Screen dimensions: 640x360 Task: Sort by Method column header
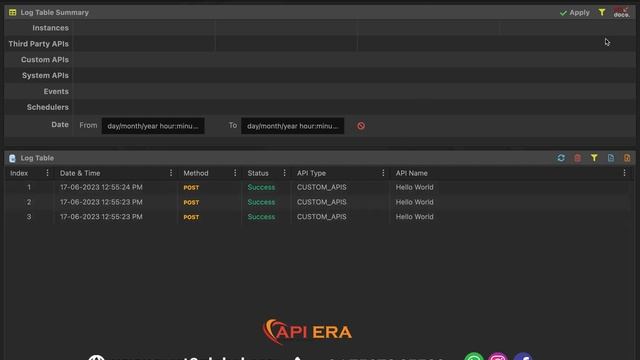point(196,173)
